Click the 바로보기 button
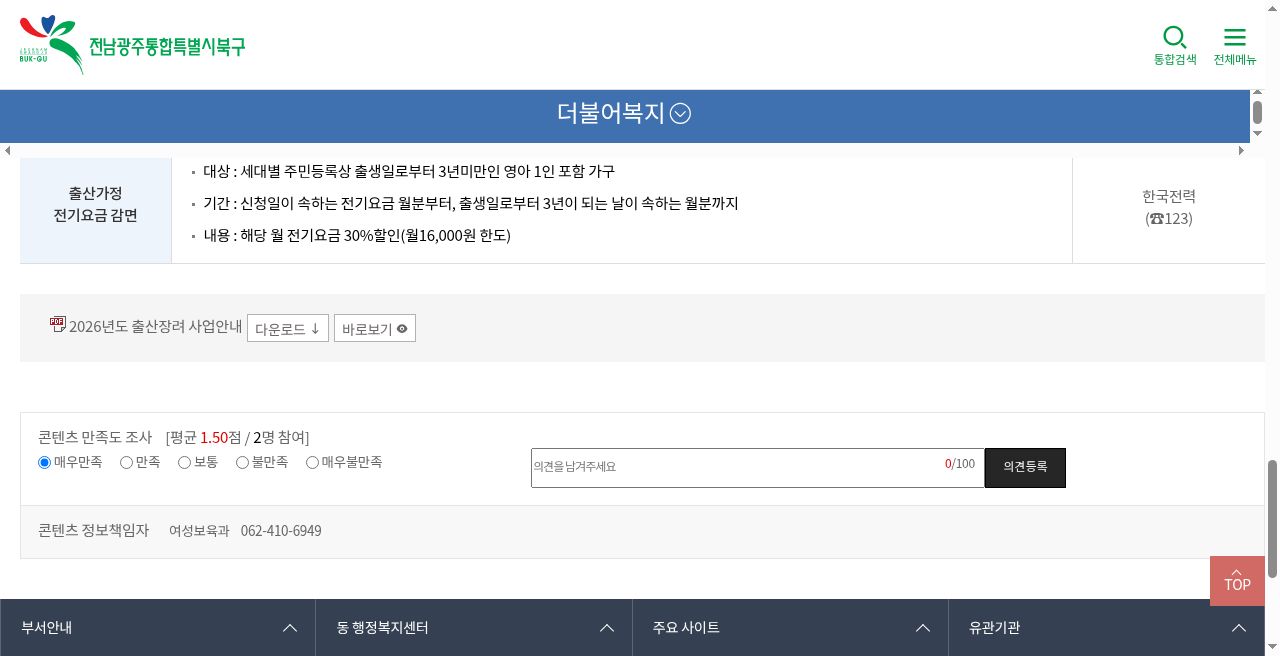Viewport: 1280px width, 656px height. pos(375,328)
